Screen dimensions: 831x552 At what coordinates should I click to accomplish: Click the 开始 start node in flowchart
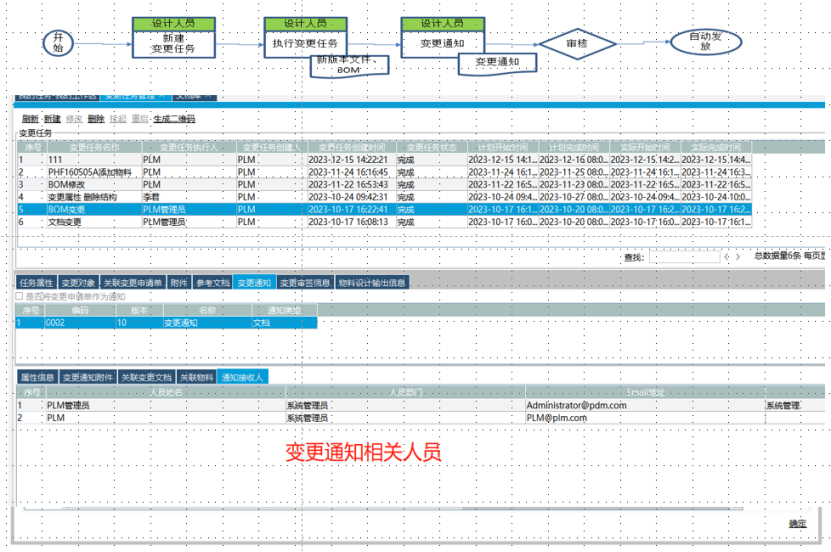[58, 42]
